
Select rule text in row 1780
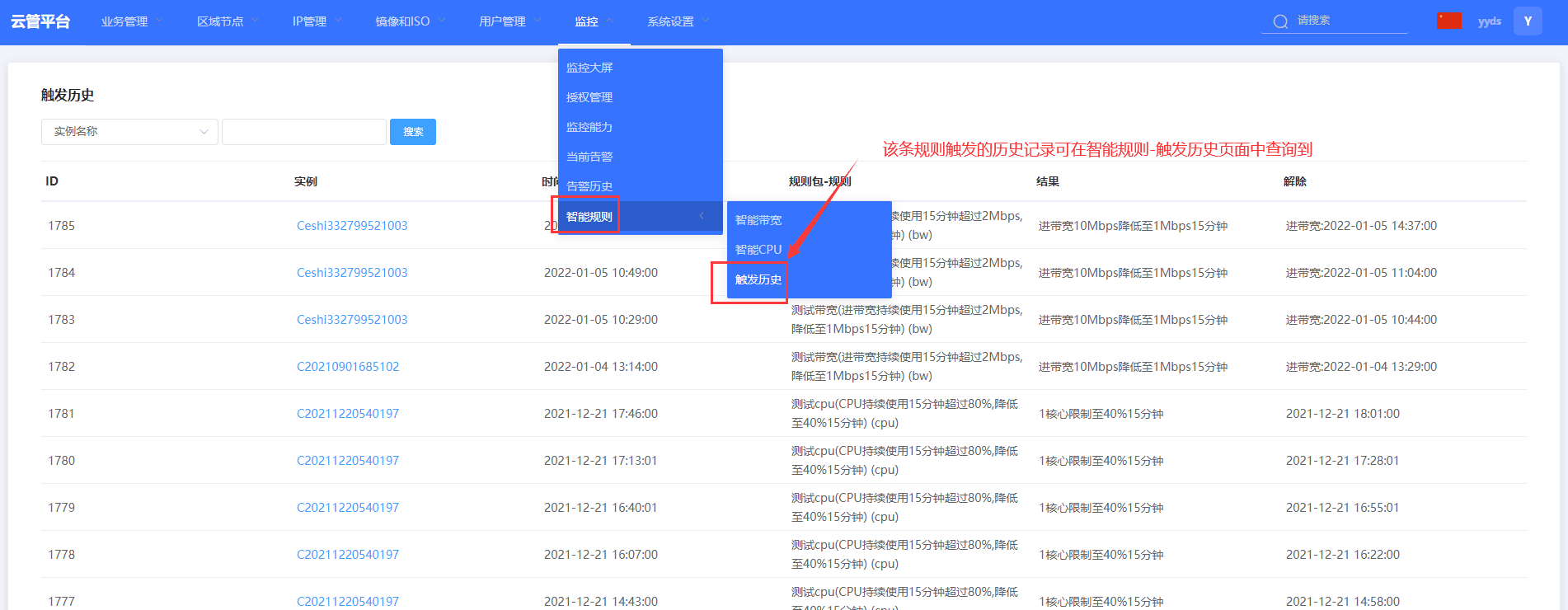pos(905,461)
